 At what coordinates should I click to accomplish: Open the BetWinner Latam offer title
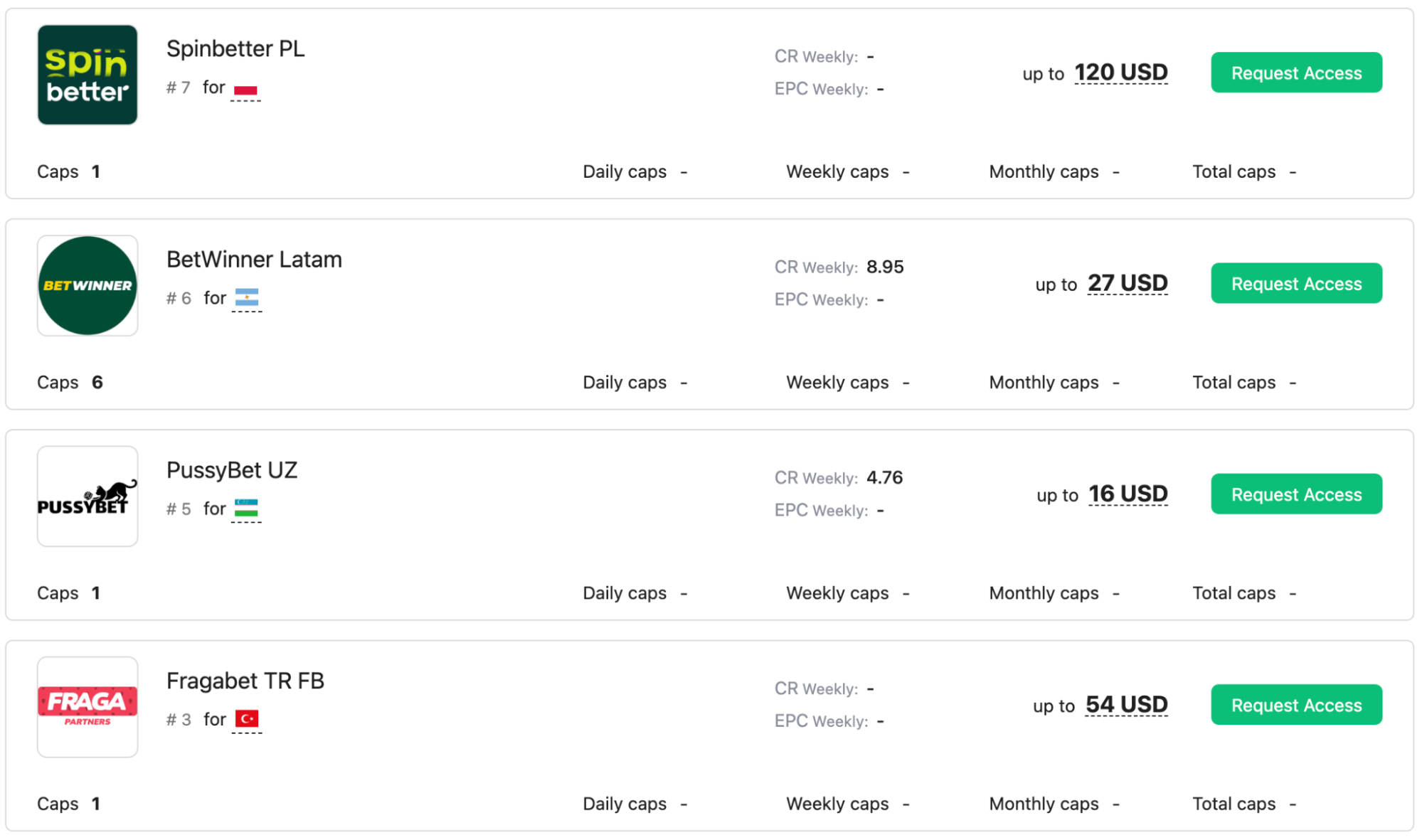coord(254,260)
